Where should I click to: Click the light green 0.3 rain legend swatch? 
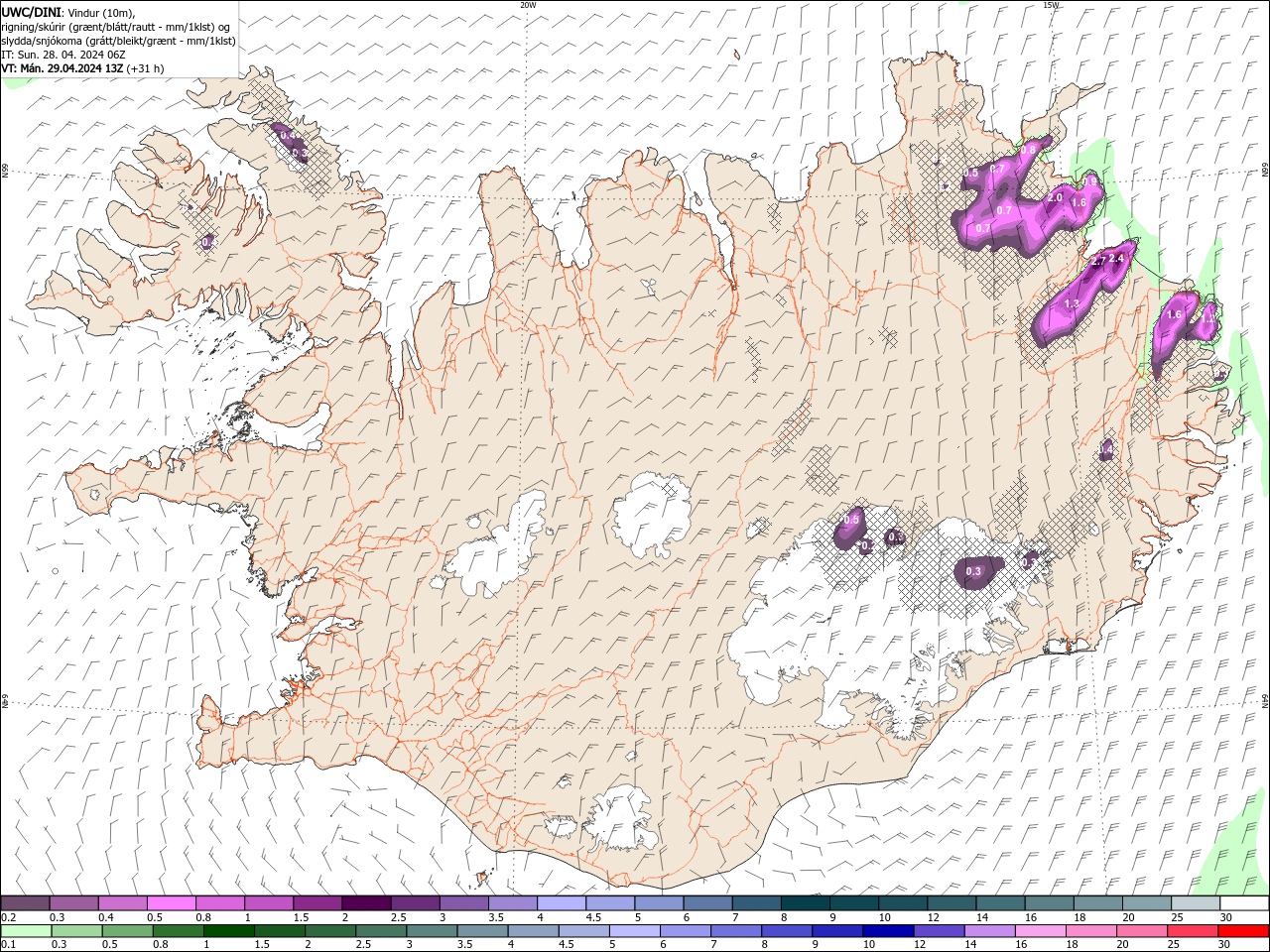[x=76, y=931]
